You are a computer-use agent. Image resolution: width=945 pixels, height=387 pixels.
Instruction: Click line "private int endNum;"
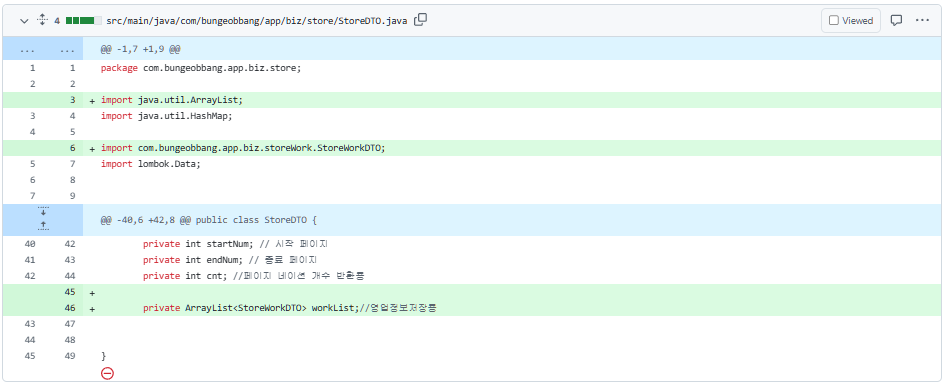point(230,260)
